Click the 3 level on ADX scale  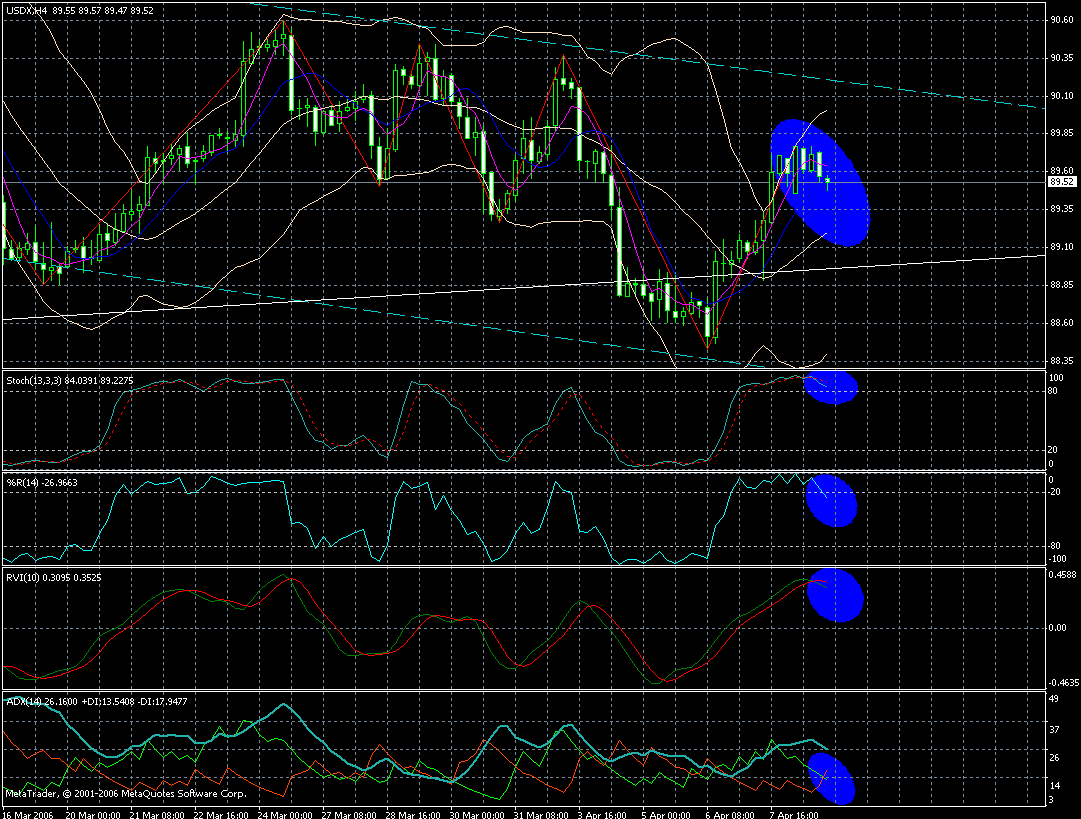coord(1051,800)
